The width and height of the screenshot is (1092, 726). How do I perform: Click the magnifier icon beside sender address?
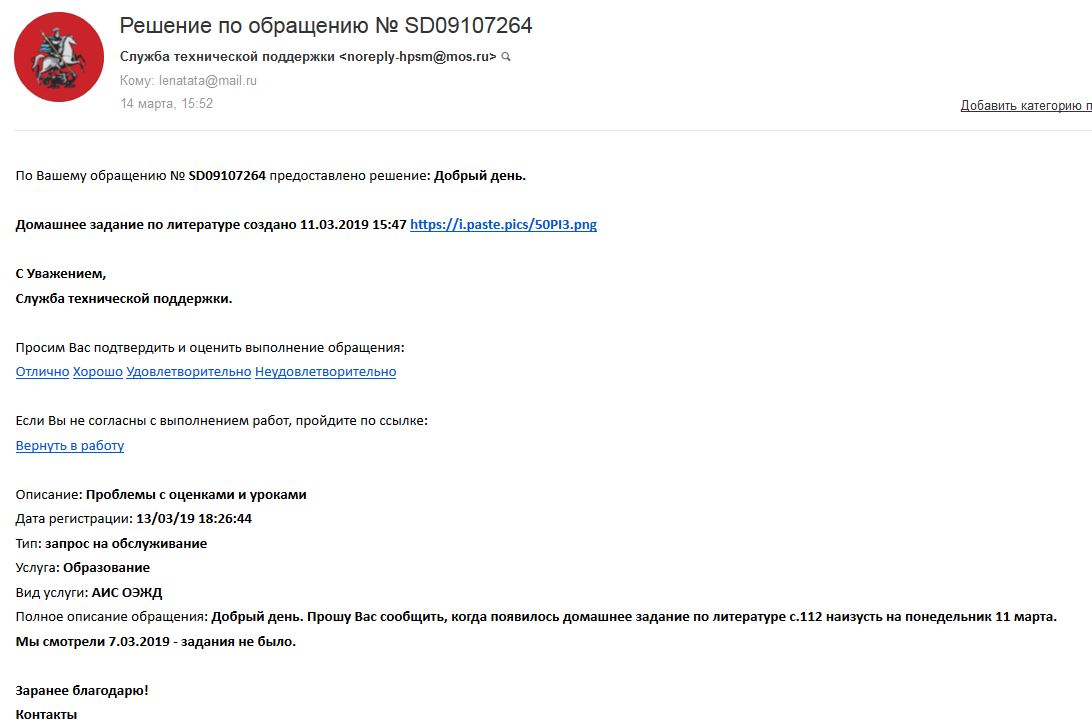[x=506, y=58]
